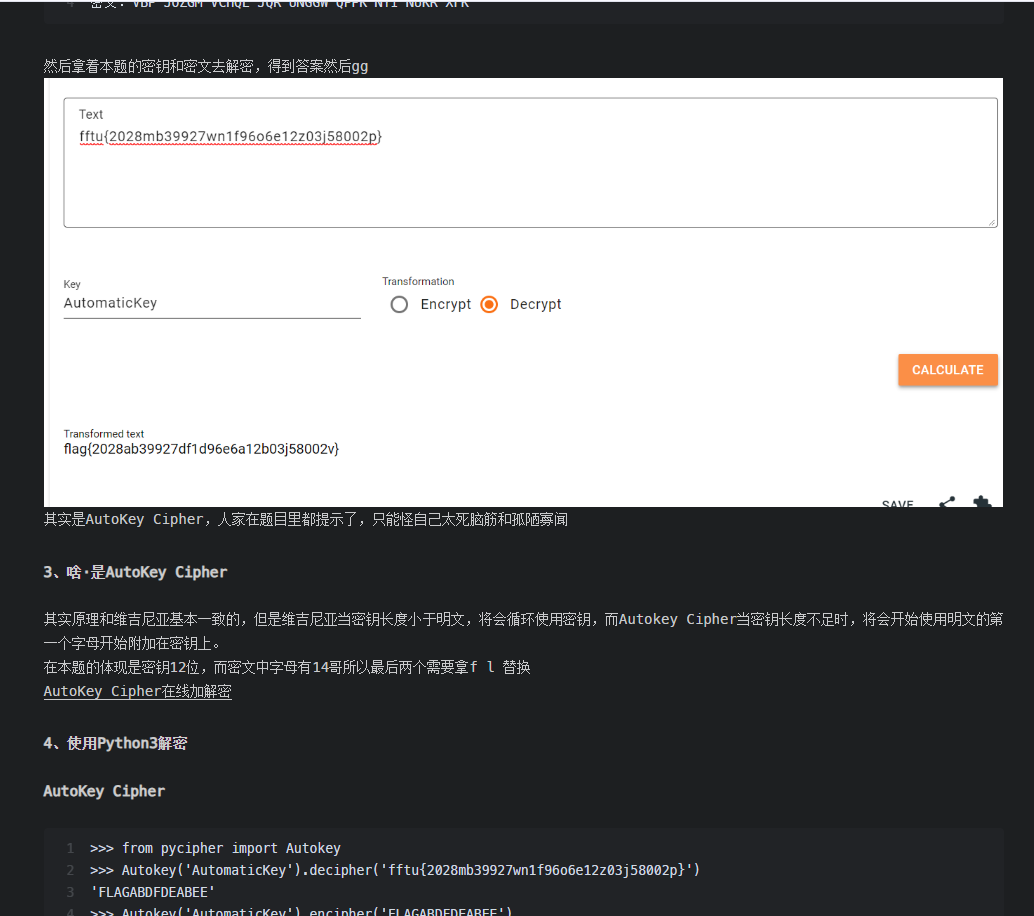Focus the Key field containing AutomaticKey
This screenshot has width=1034, height=916.
tap(211, 303)
